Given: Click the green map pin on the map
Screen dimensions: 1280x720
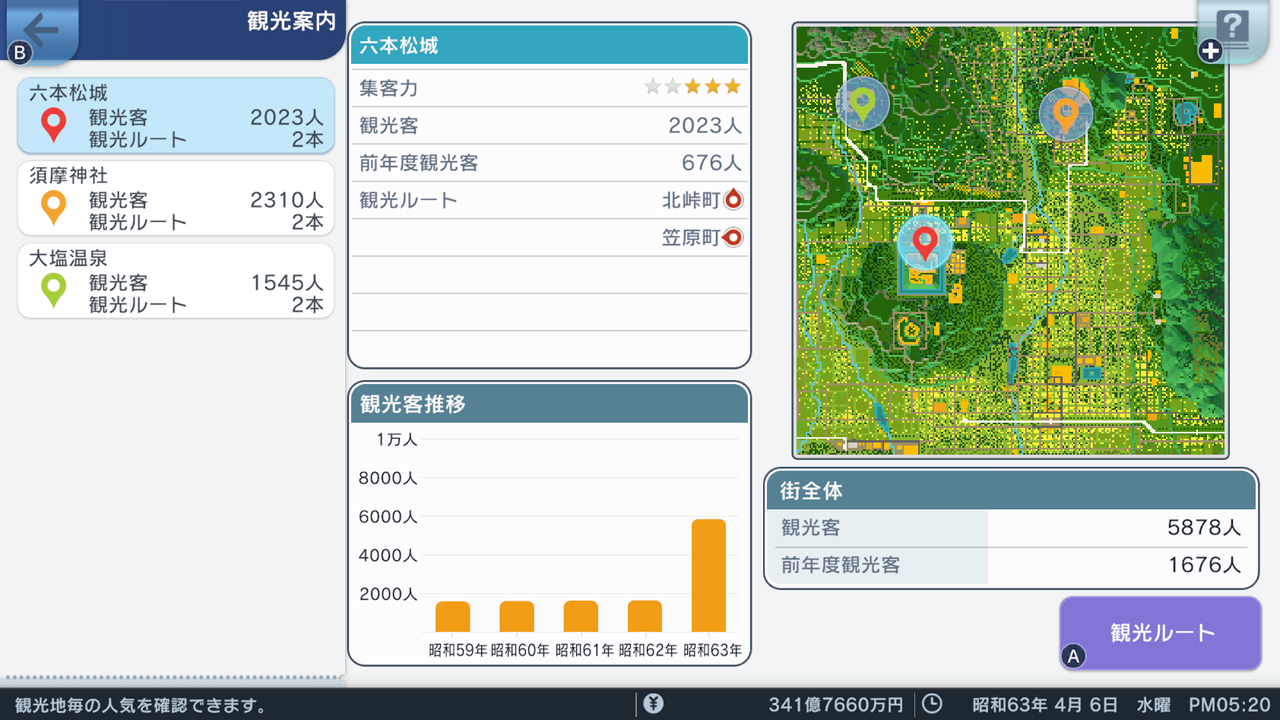Looking at the screenshot, I should point(861,103).
